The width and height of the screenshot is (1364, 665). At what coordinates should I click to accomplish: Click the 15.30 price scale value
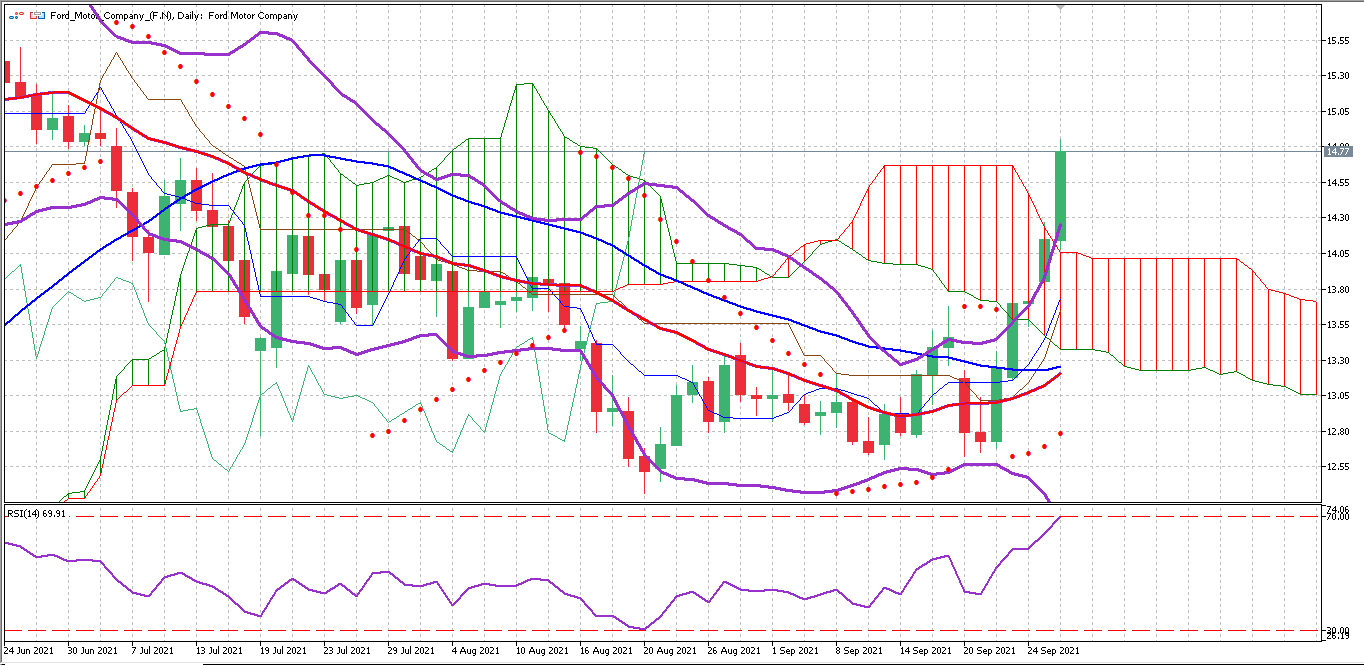[x=1337, y=76]
